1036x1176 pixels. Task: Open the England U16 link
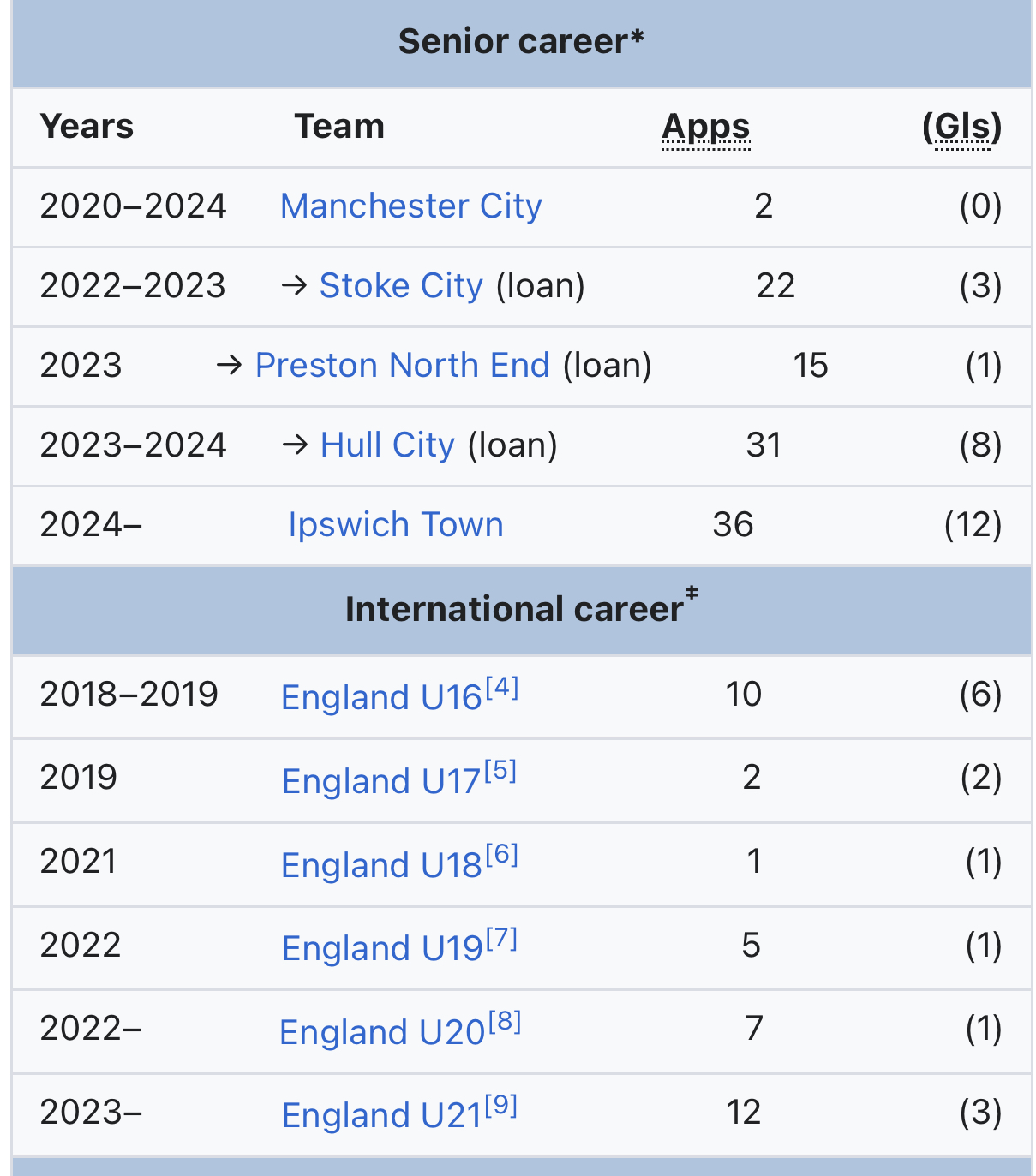(381, 697)
